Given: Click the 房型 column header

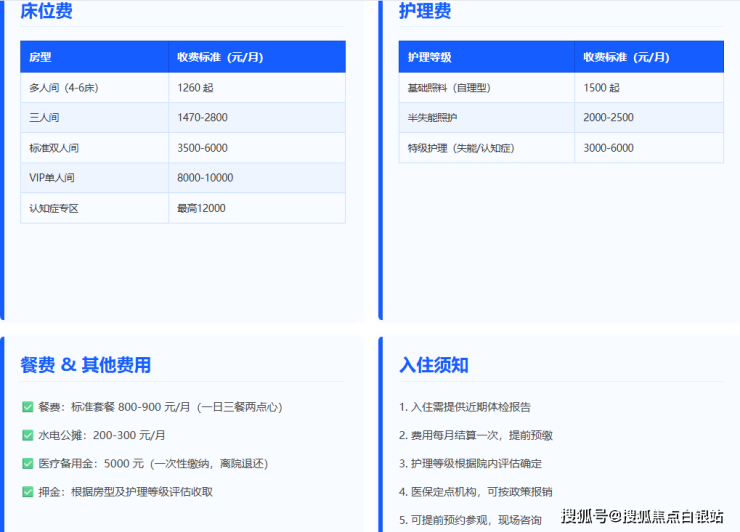Looking at the screenshot, I should click(94, 57).
